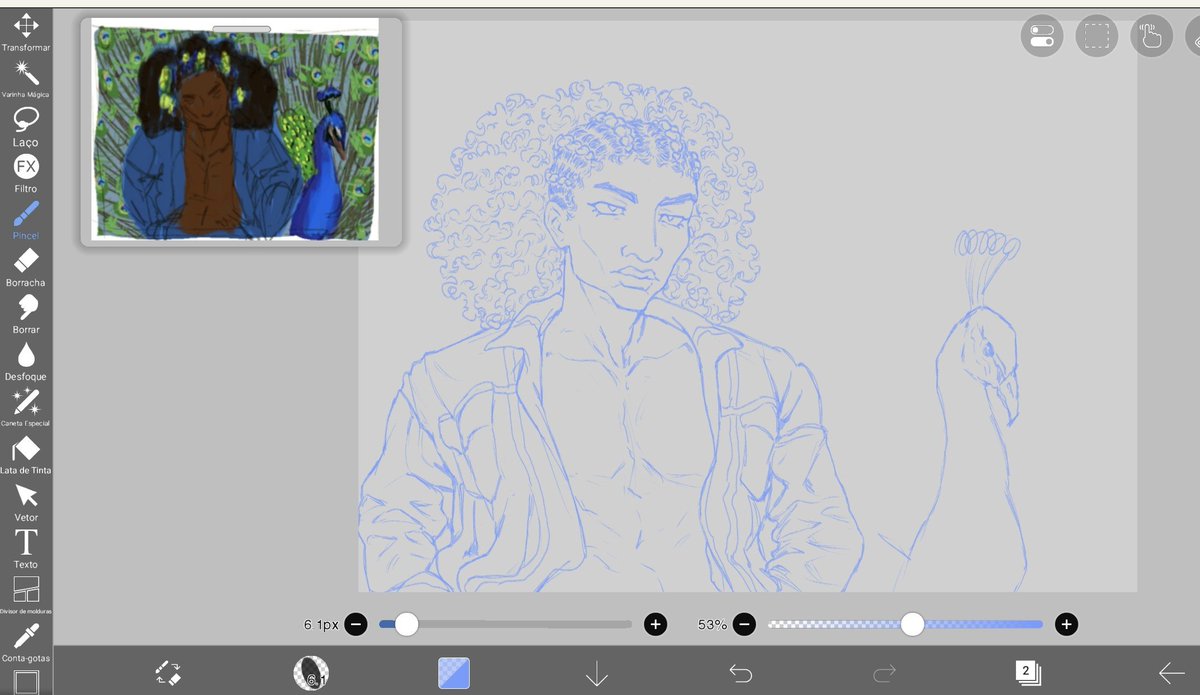Select the Texto tool

point(26,550)
